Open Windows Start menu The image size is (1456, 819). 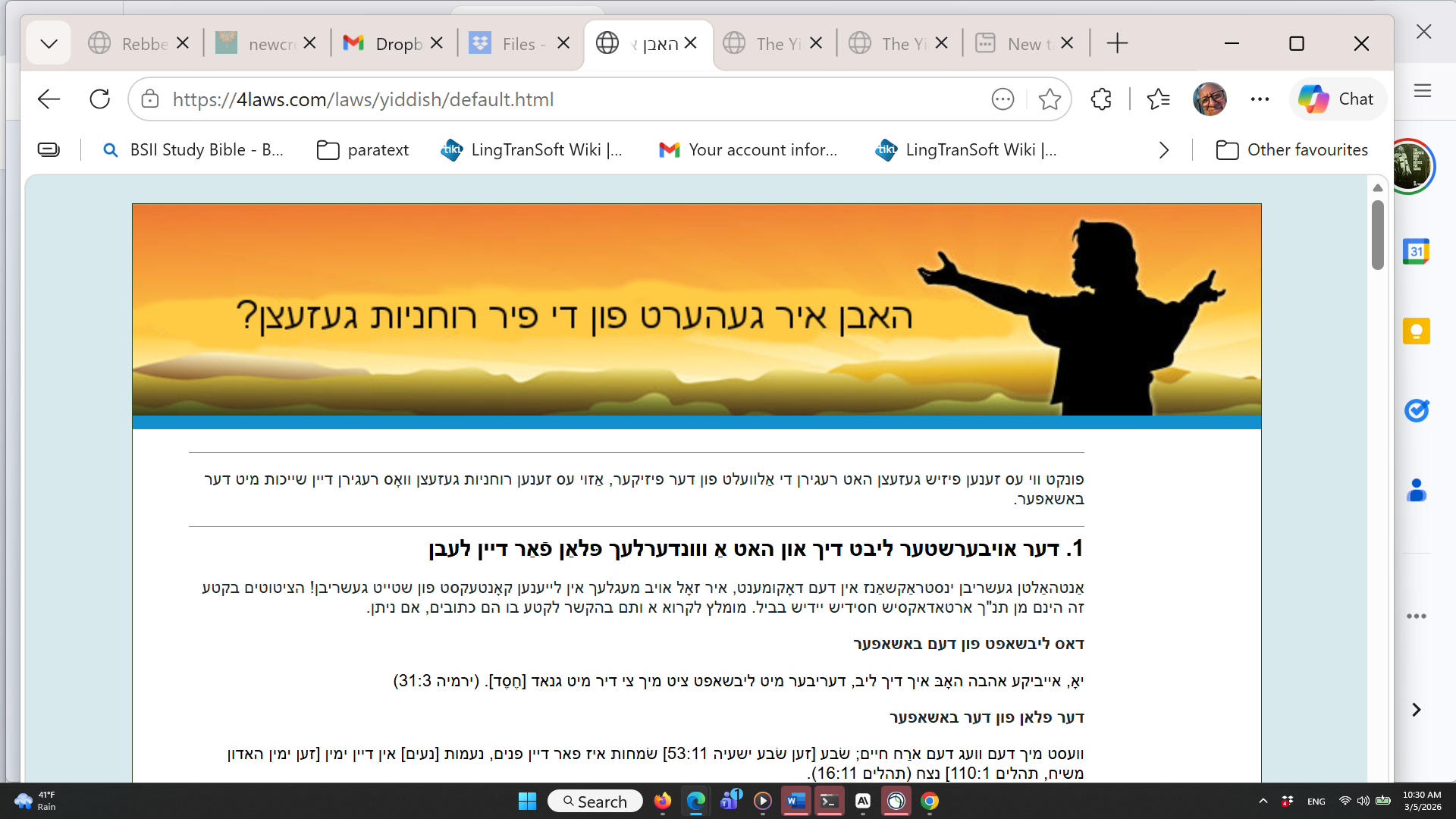coord(527,801)
